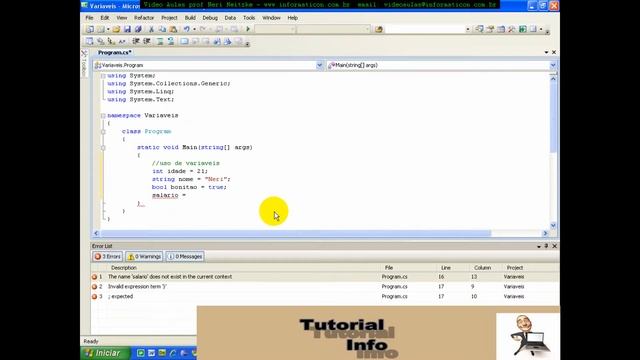This screenshot has width=640, height=360.
Task: Click the 'int idade = 21;' code line
Action: [x=180, y=171]
